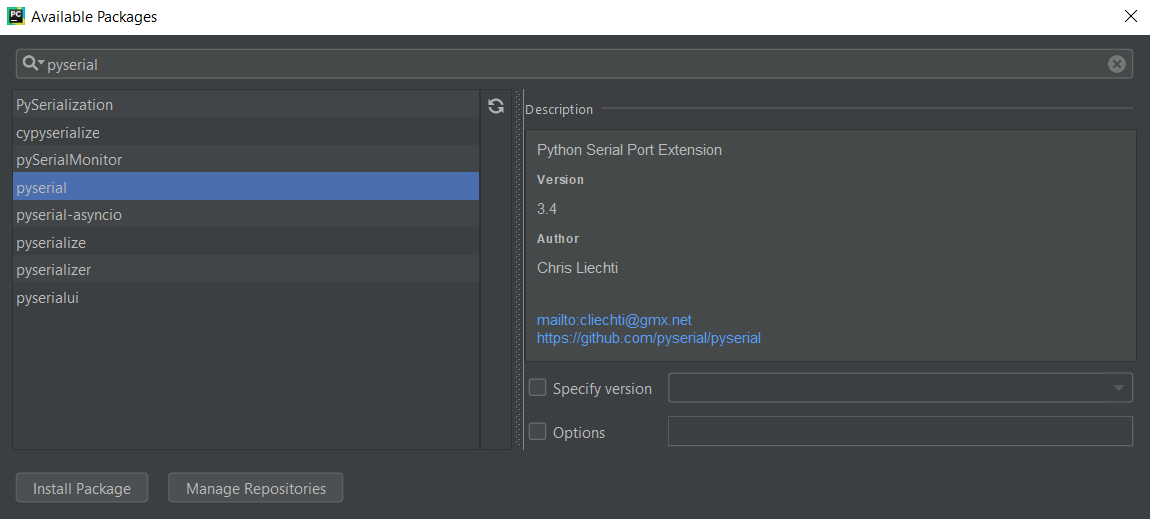Click Install Package button

coord(82,488)
